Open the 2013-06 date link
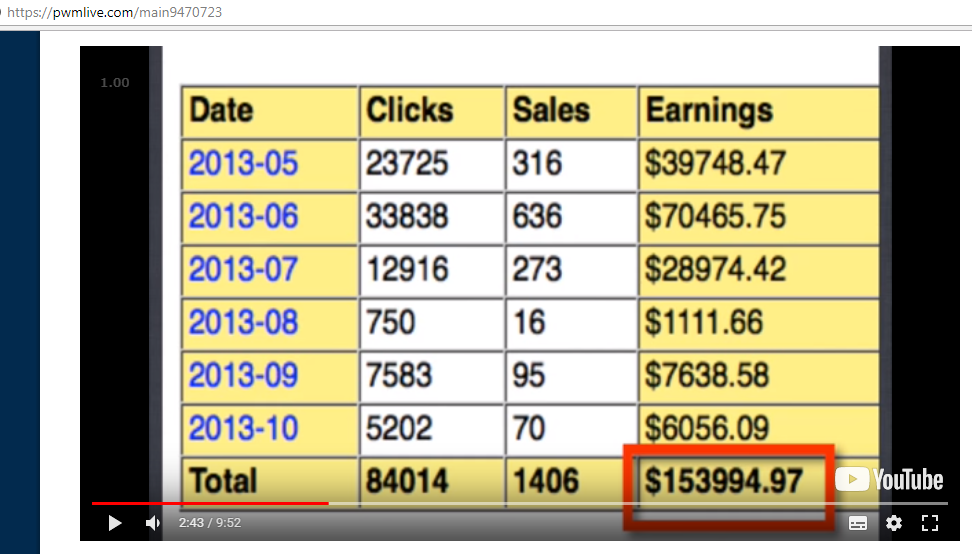 coord(243,216)
